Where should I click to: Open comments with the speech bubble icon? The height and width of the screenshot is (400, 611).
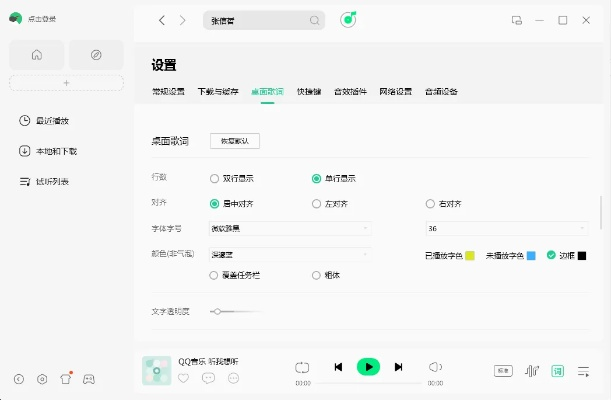tap(208, 378)
